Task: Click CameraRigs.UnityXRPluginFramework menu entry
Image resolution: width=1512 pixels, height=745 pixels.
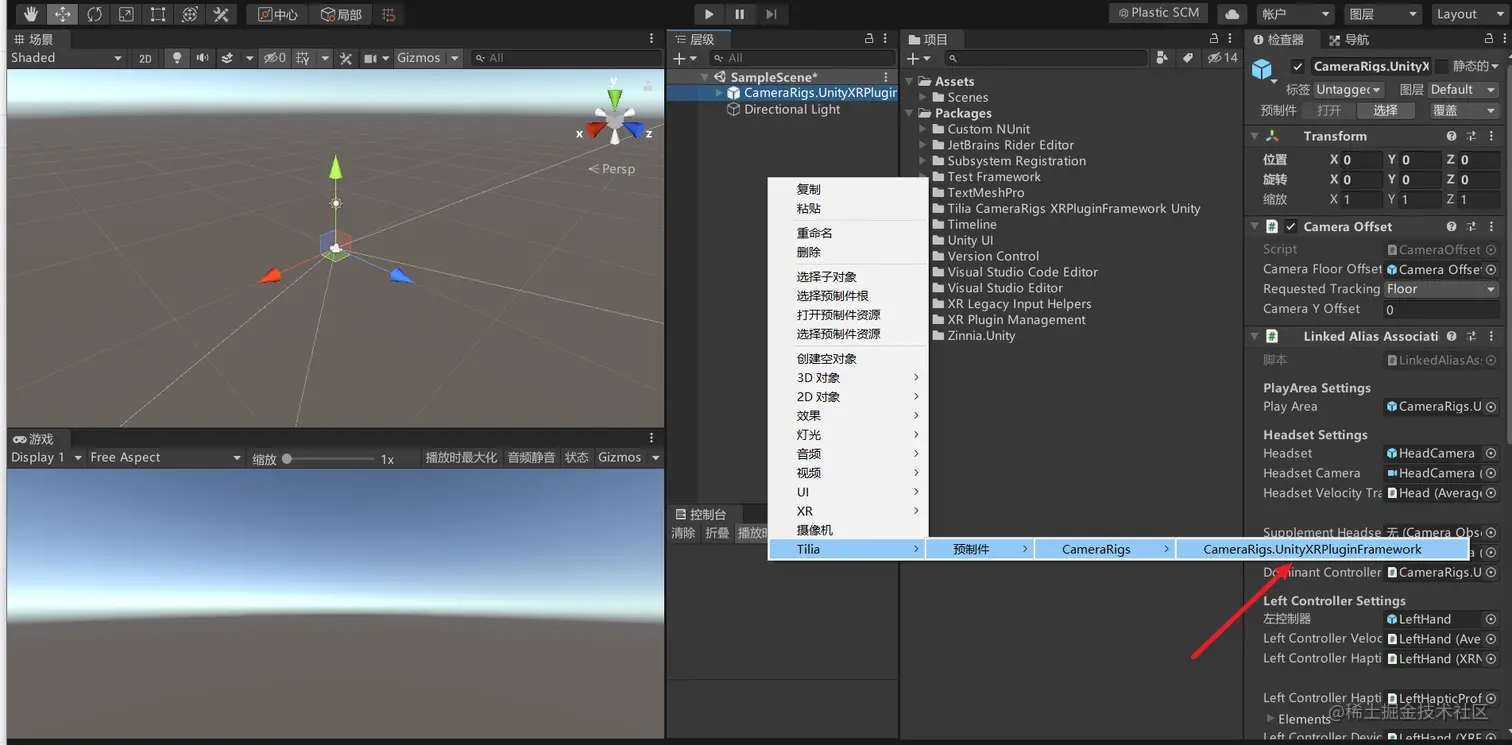Action: point(1320,549)
